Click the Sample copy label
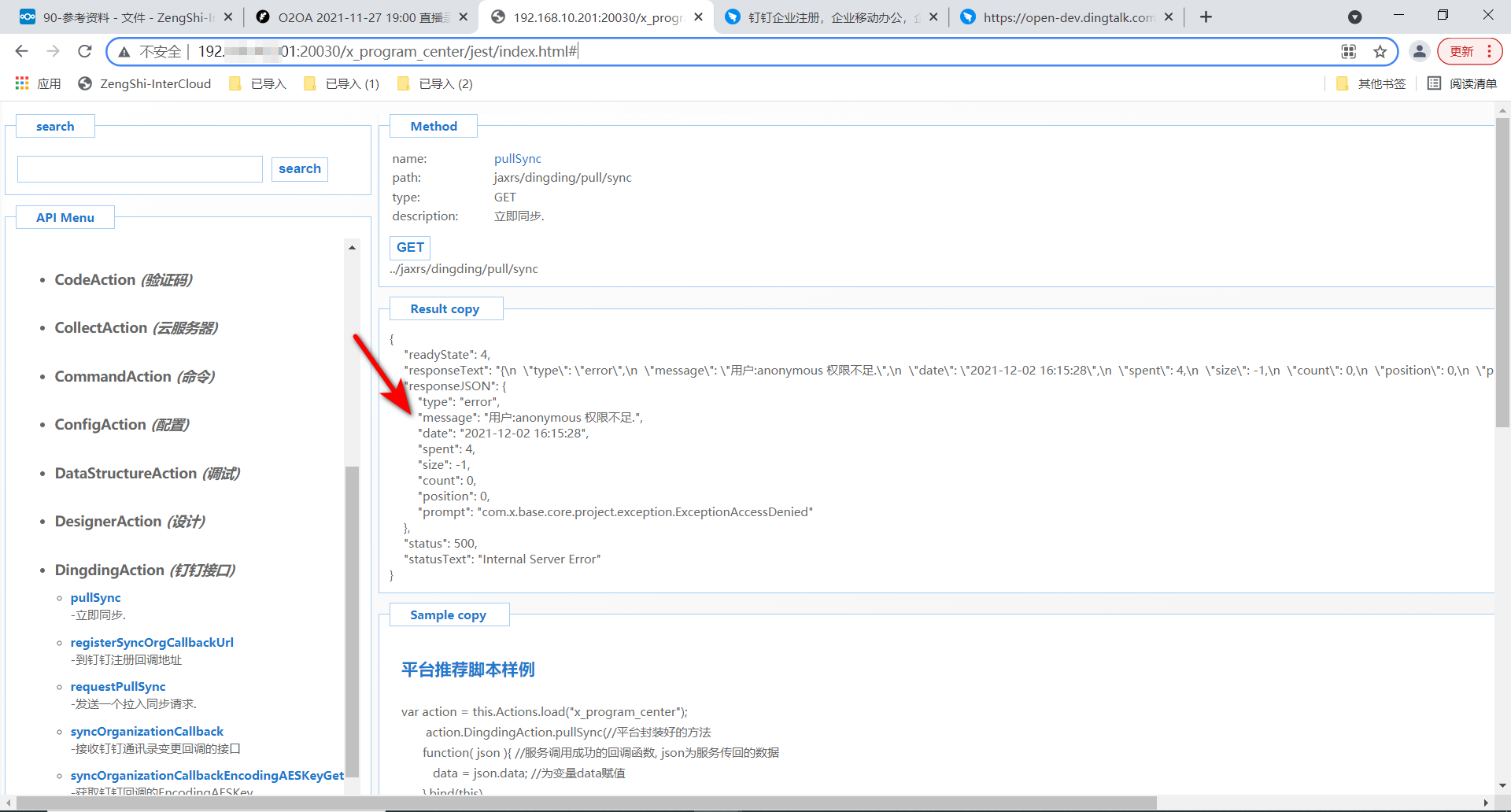This screenshot has width=1511, height=812. (448, 615)
